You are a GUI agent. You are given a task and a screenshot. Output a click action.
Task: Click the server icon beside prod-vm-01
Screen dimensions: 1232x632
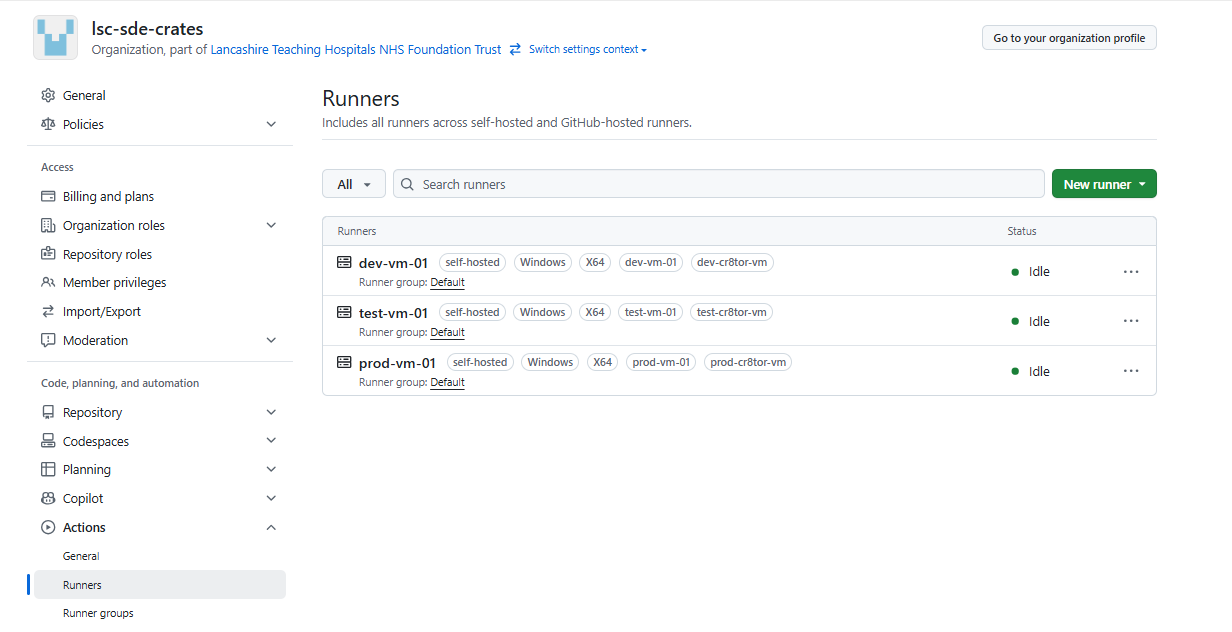(x=344, y=362)
